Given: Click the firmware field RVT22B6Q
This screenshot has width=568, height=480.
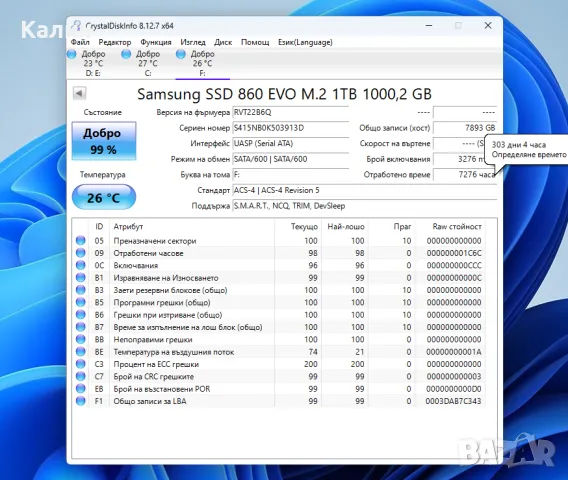Looking at the screenshot, I should tap(291, 112).
